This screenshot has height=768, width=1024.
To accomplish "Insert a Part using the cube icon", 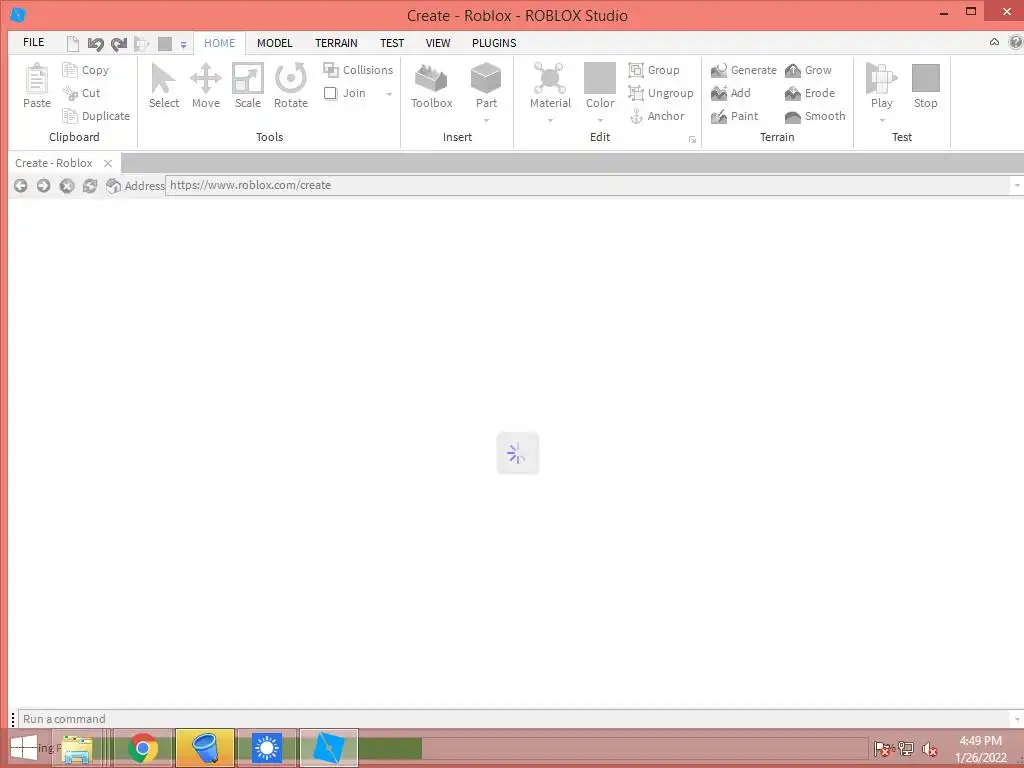I will click(486, 79).
